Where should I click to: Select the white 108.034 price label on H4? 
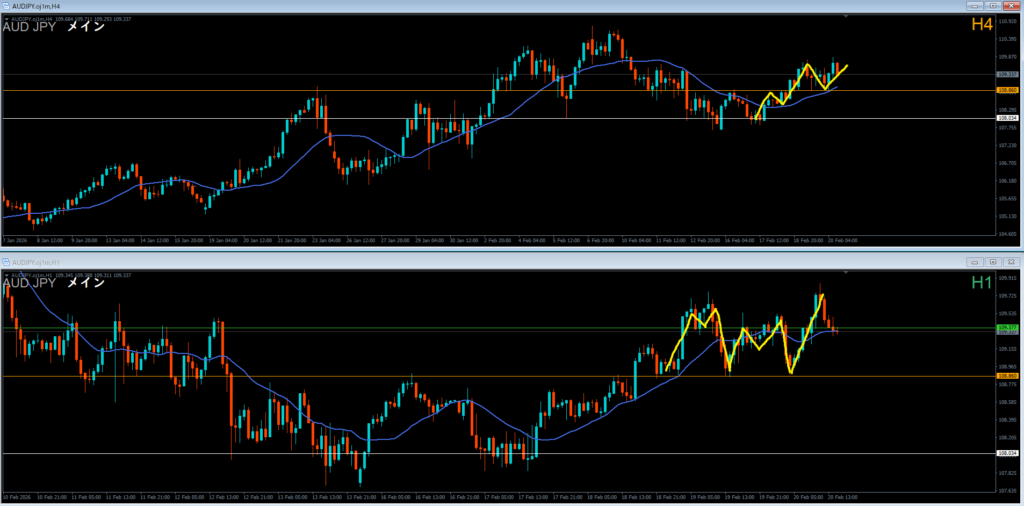(x=1006, y=118)
